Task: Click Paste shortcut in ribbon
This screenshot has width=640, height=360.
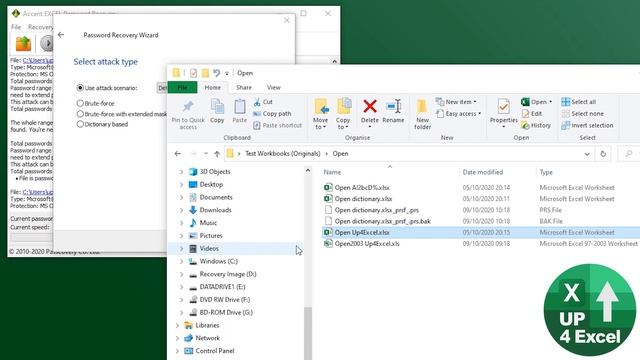Action: pyautogui.click(x=278, y=125)
